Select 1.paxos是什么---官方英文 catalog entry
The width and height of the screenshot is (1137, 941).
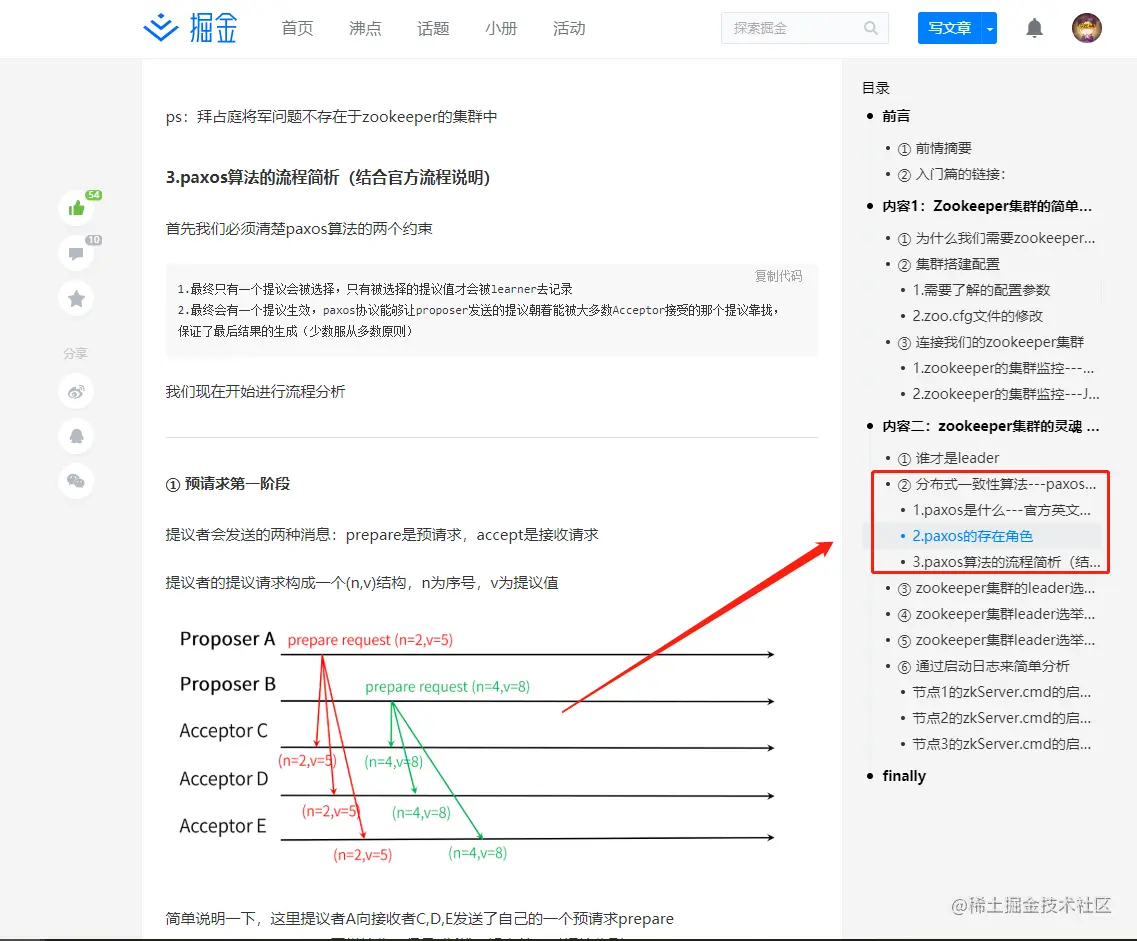[x=1001, y=510]
